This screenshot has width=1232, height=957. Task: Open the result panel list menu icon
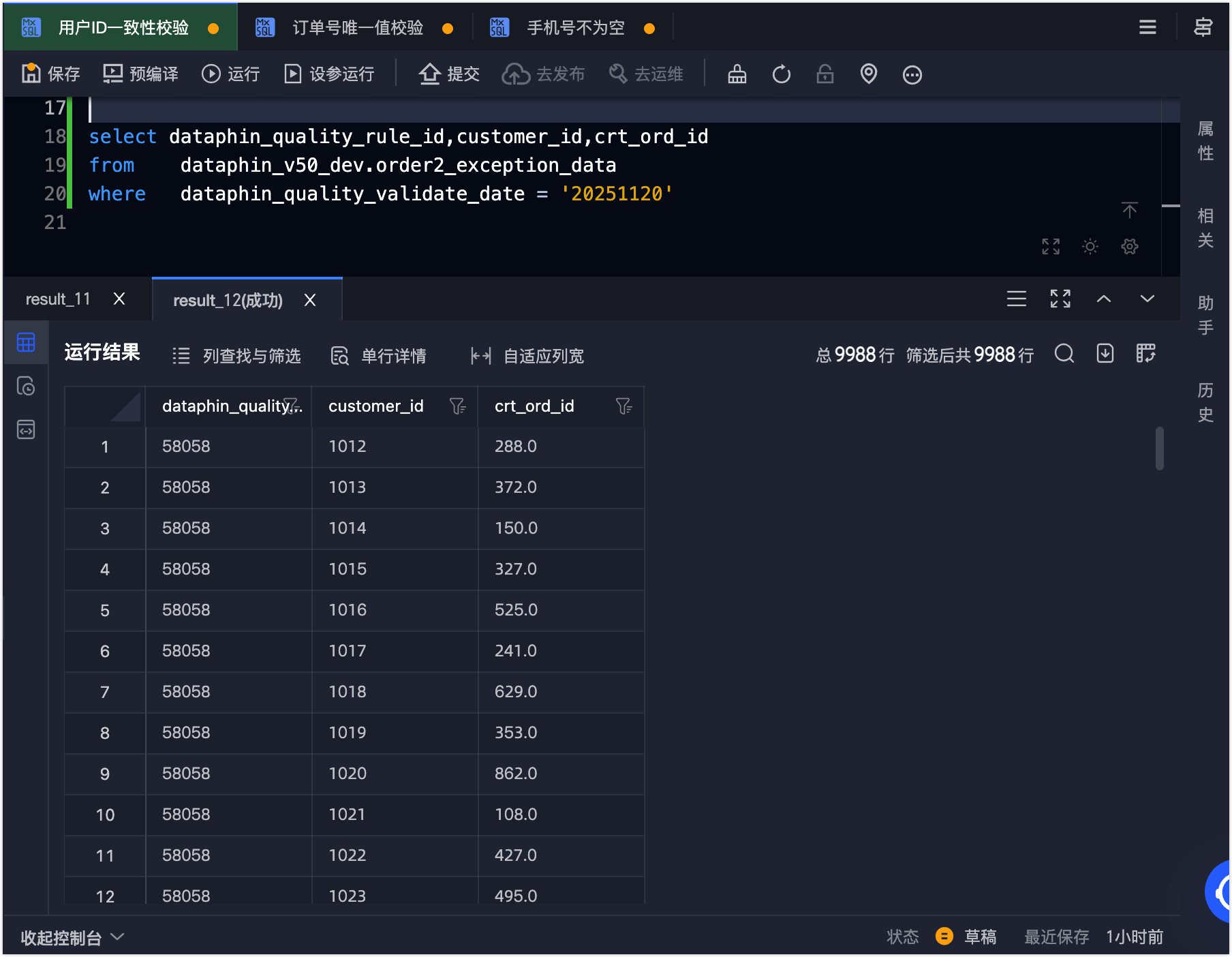(1017, 299)
